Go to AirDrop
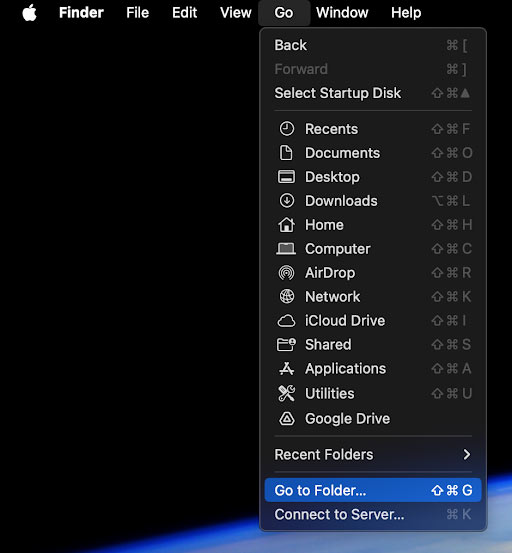The width and height of the screenshot is (512, 553). coord(373,273)
